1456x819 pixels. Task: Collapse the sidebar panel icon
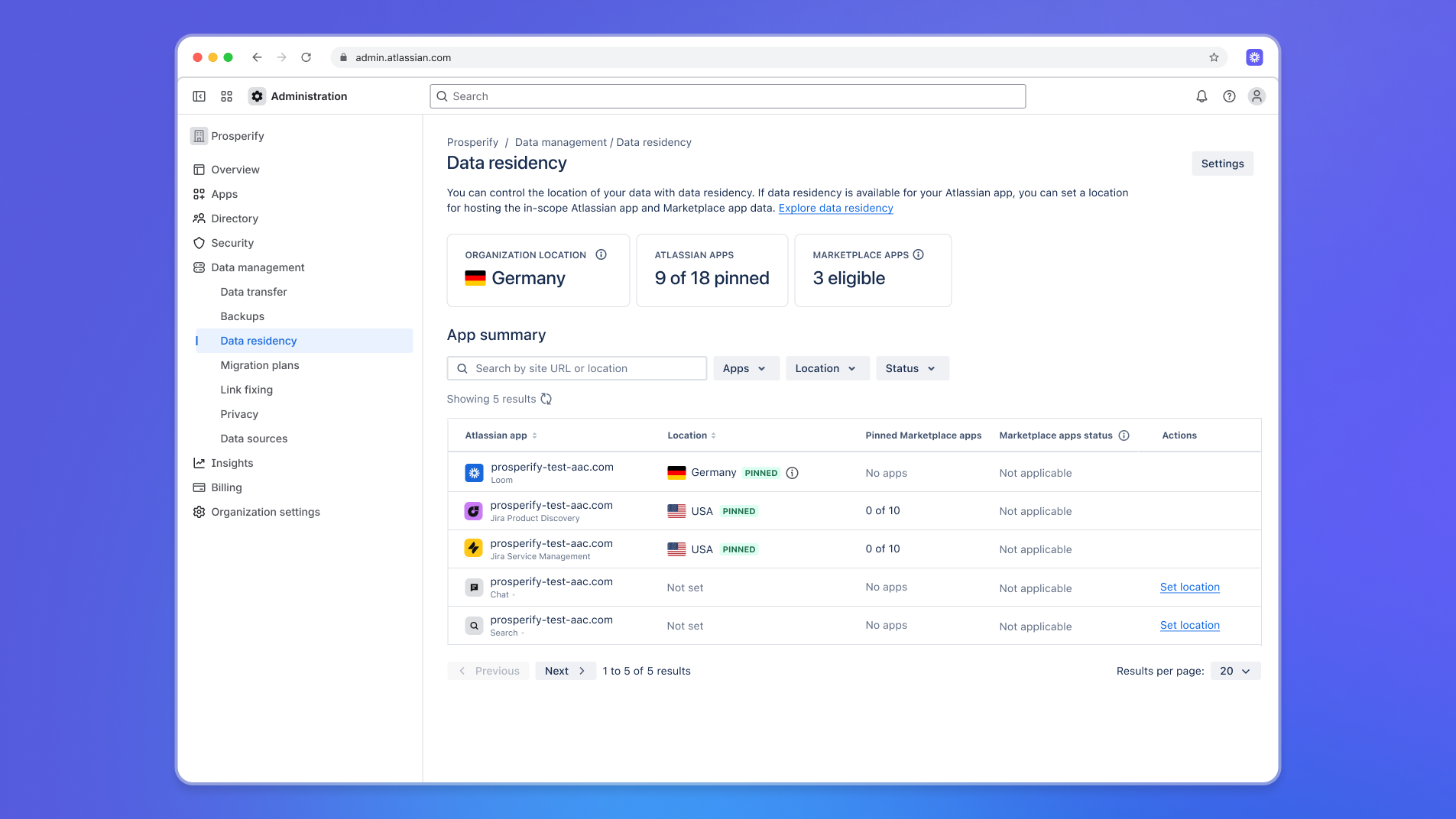point(199,96)
